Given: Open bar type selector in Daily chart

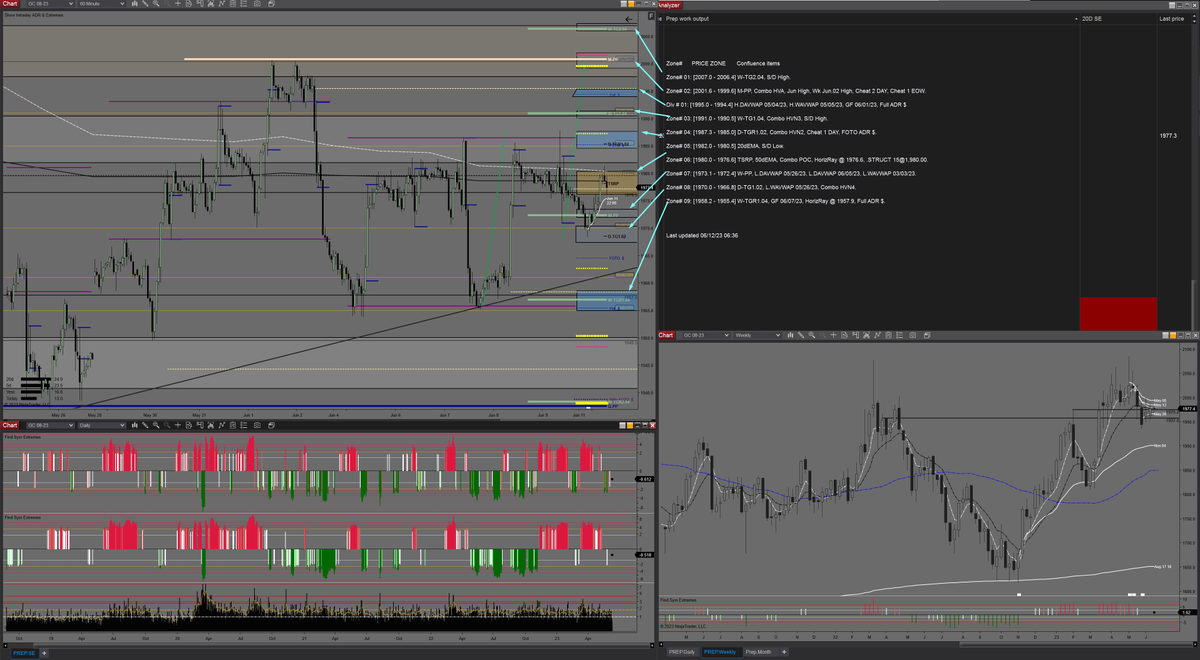Looking at the screenshot, I should [x=135, y=425].
